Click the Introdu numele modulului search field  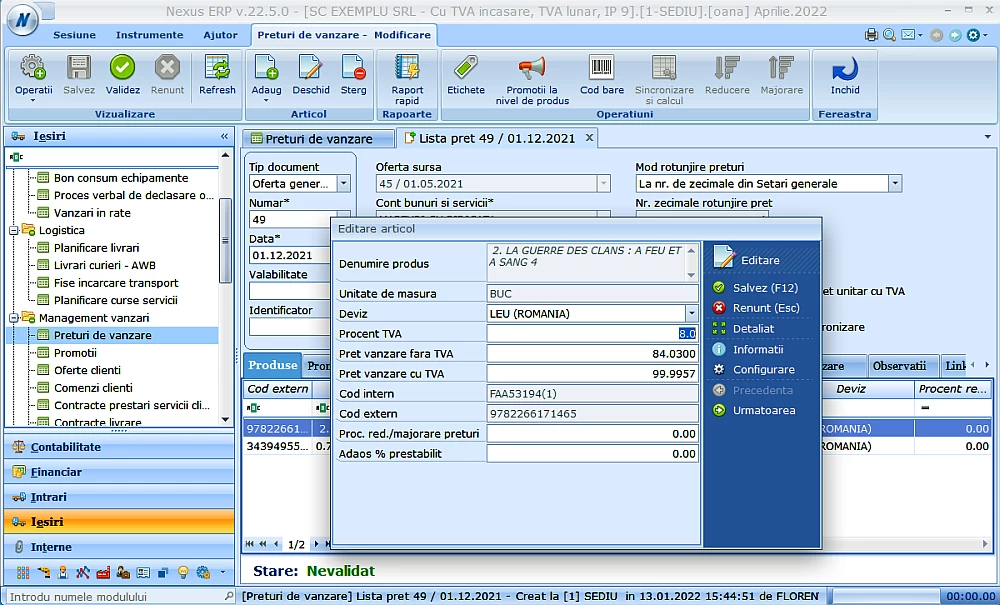pyautogui.click(x=110, y=594)
